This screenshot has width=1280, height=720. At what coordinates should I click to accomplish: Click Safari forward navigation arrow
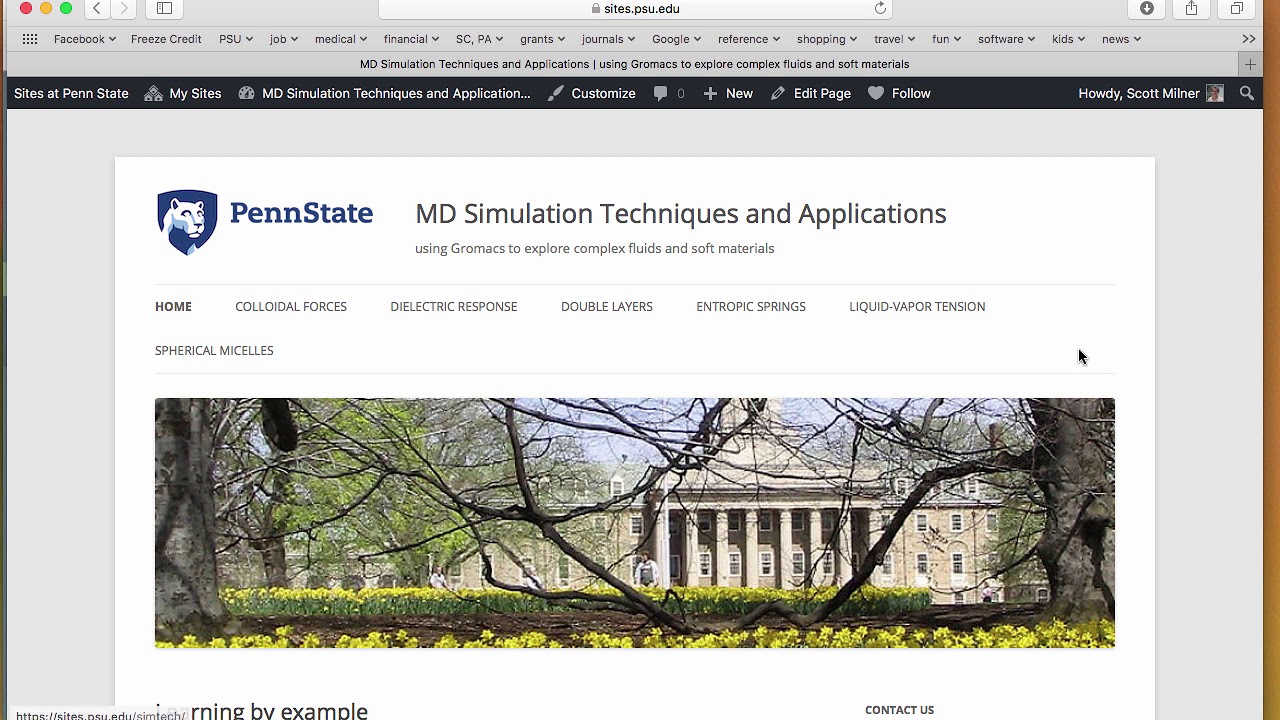pos(124,9)
